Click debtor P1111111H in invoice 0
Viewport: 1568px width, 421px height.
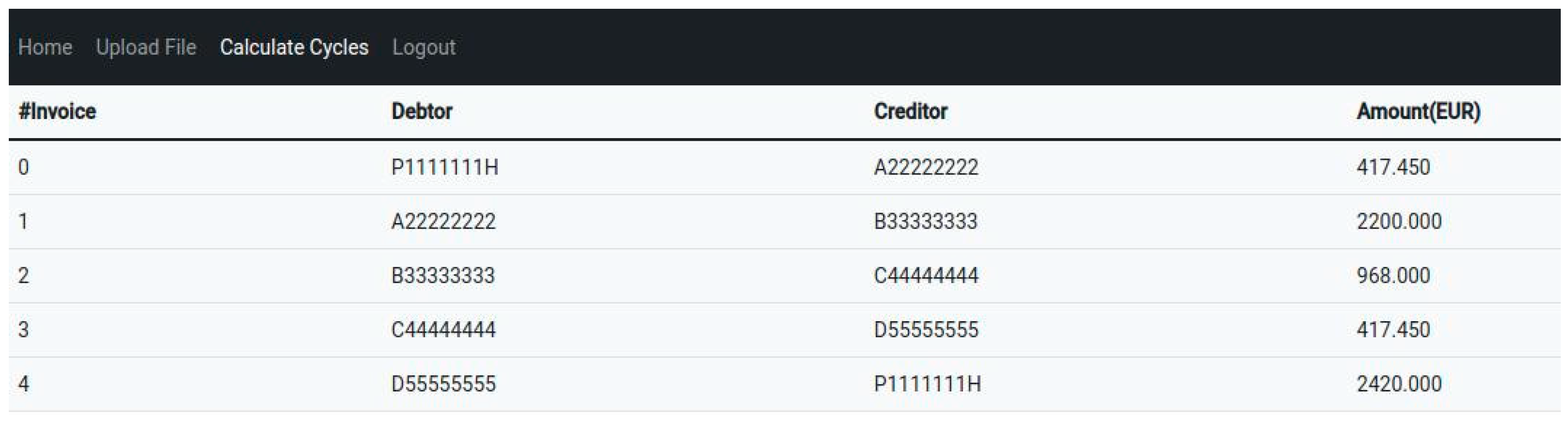coord(445,167)
